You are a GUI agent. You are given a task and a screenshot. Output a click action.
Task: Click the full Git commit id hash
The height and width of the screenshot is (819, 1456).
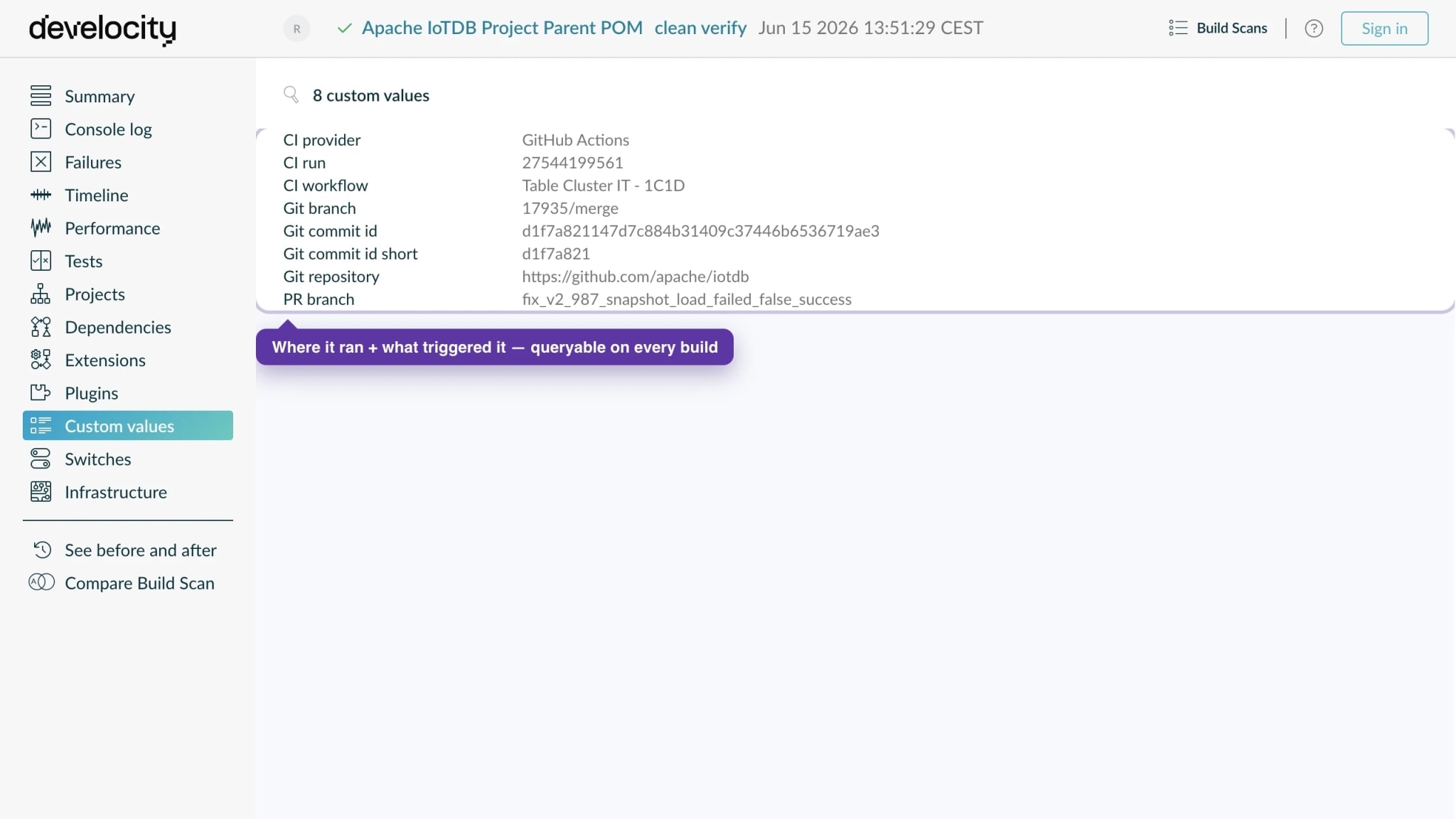tap(700, 230)
